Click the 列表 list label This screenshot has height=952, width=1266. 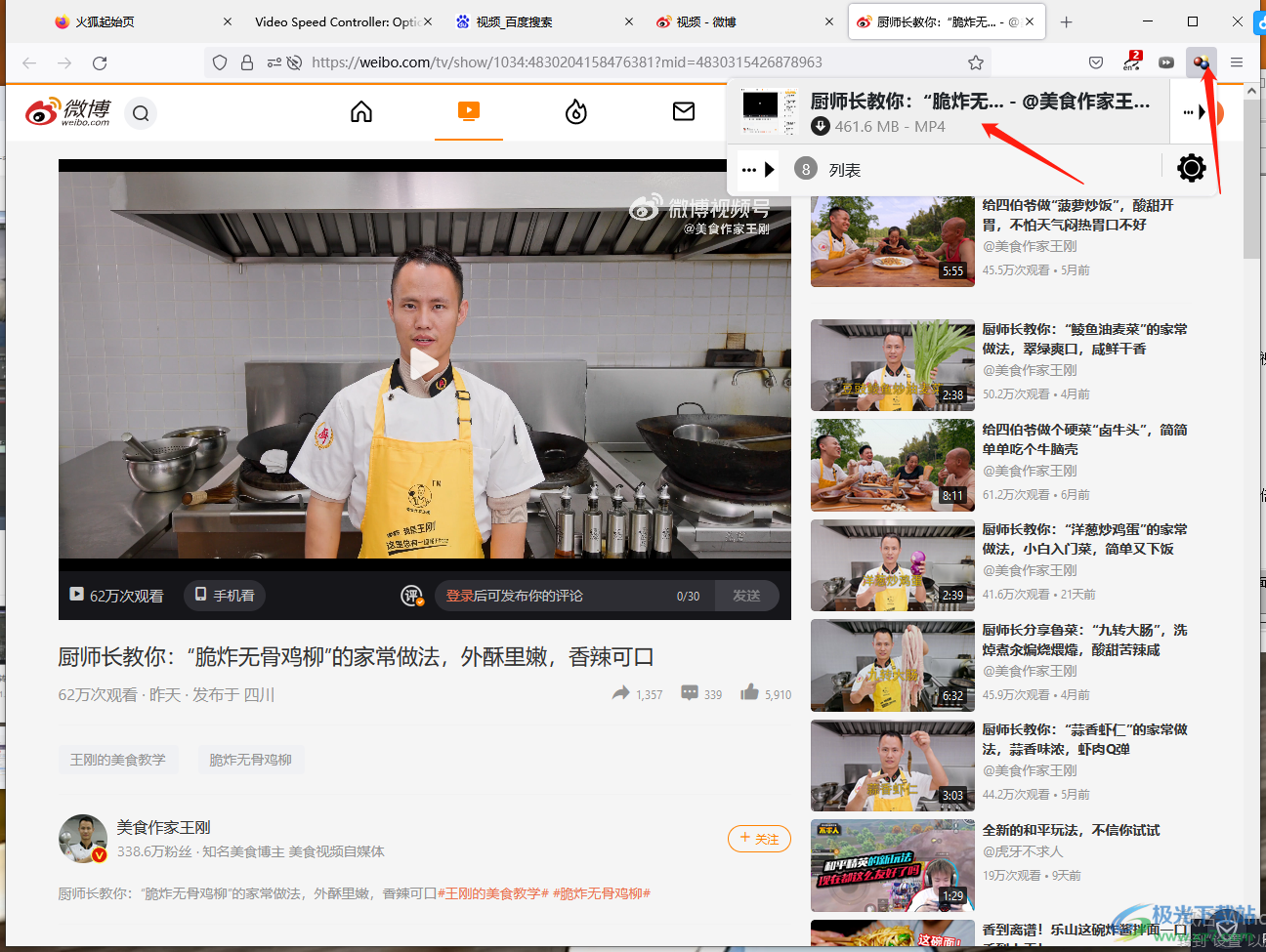(x=845, y=170)
